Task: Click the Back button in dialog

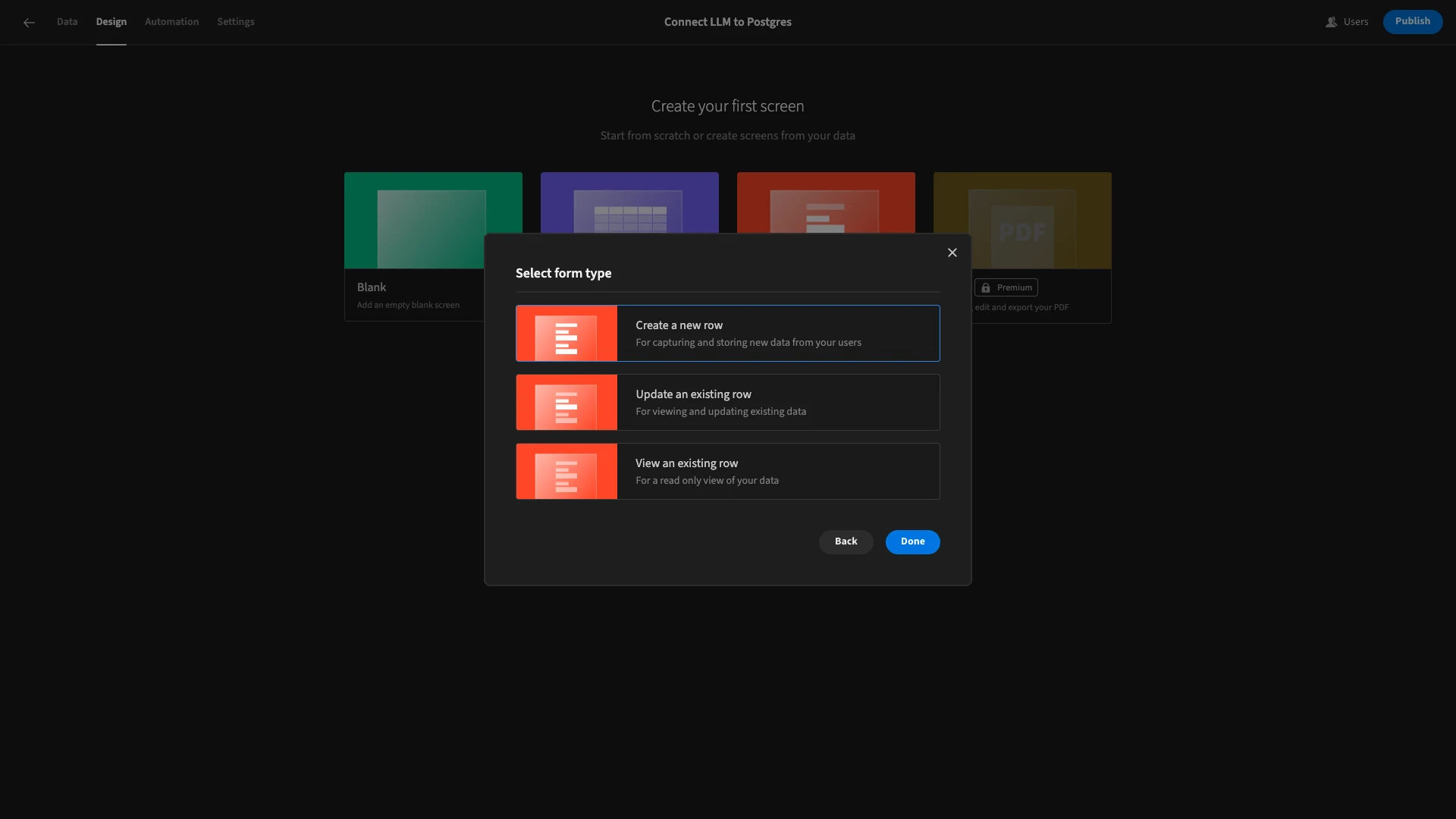Action: click(846, 541)
